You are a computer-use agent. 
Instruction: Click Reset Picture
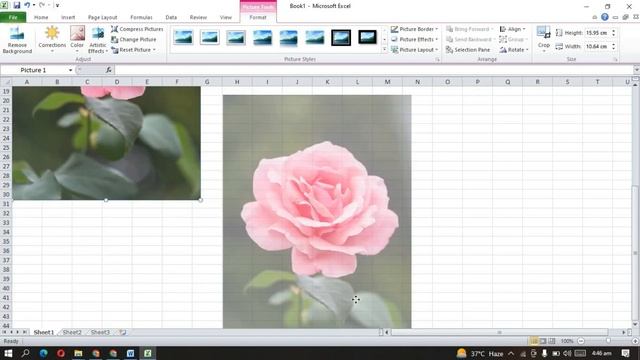[x=131, y=50]
